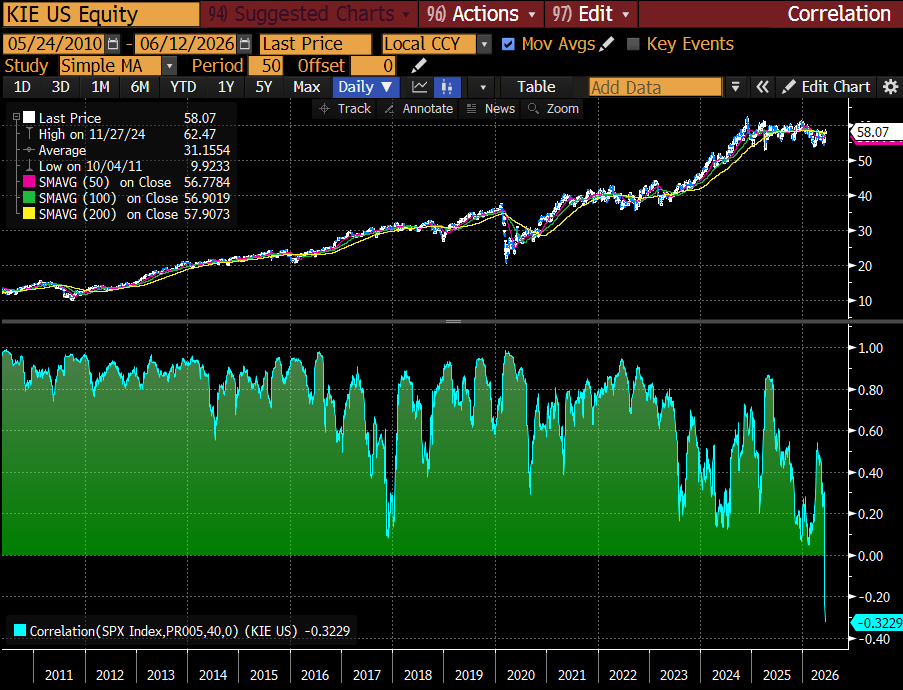Open the chart type dropdown arrow
The width and height of the screenshot is (903, 690).
pos(483,87)
